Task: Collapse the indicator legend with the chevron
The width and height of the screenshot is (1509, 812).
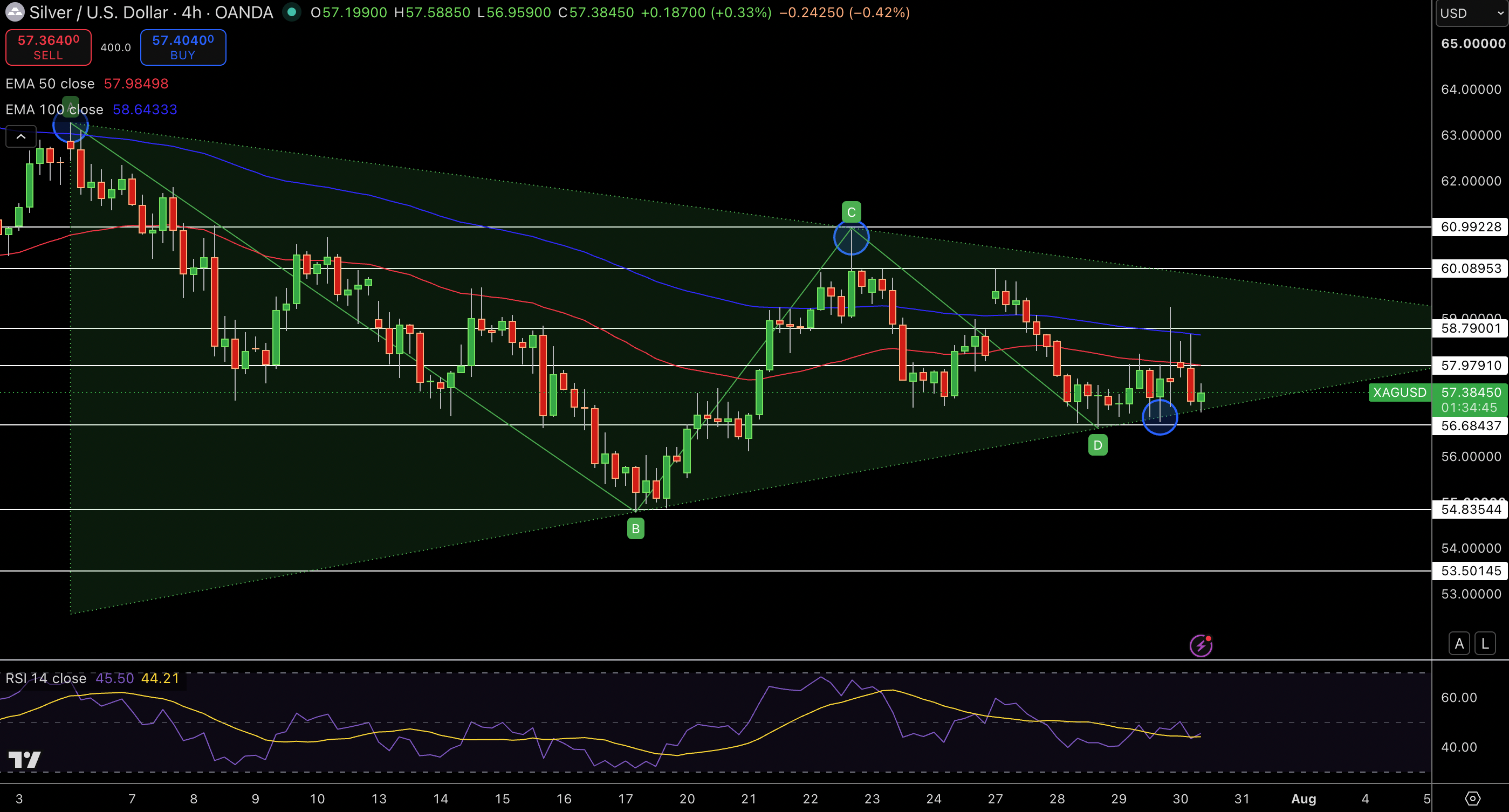Action: [20, 136]
